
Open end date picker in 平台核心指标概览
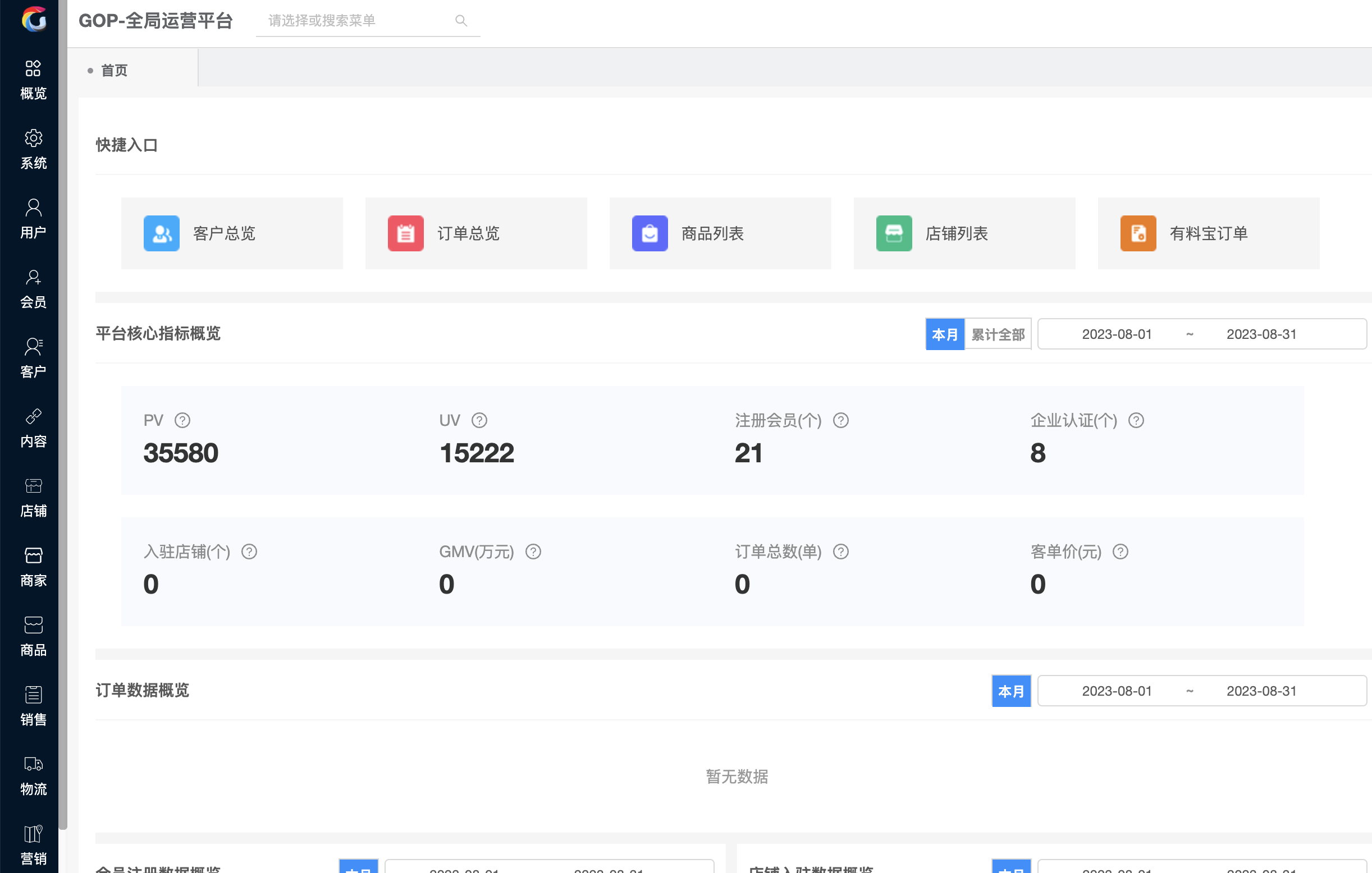pyautogui.click(x=1261, y=334)
